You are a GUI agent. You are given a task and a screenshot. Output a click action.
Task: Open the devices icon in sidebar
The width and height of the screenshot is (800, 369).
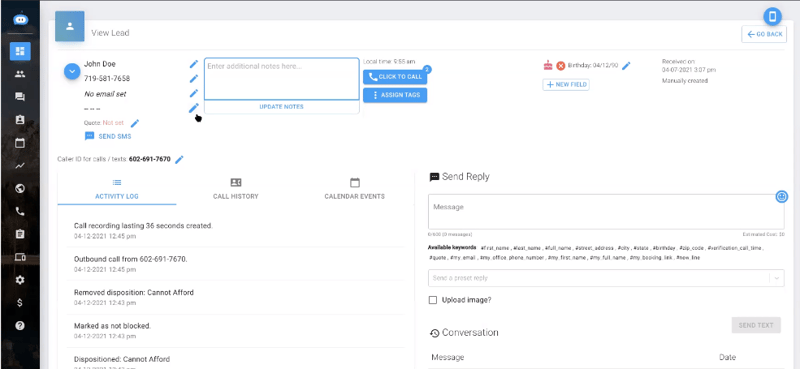tap(20, 257)
